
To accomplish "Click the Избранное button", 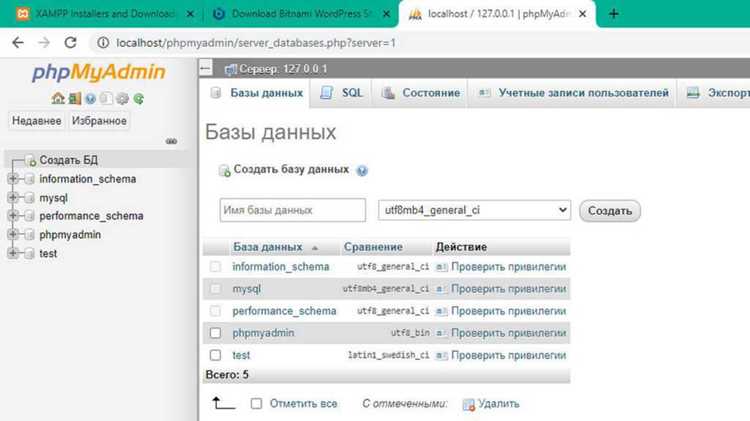I will [99, 121].
